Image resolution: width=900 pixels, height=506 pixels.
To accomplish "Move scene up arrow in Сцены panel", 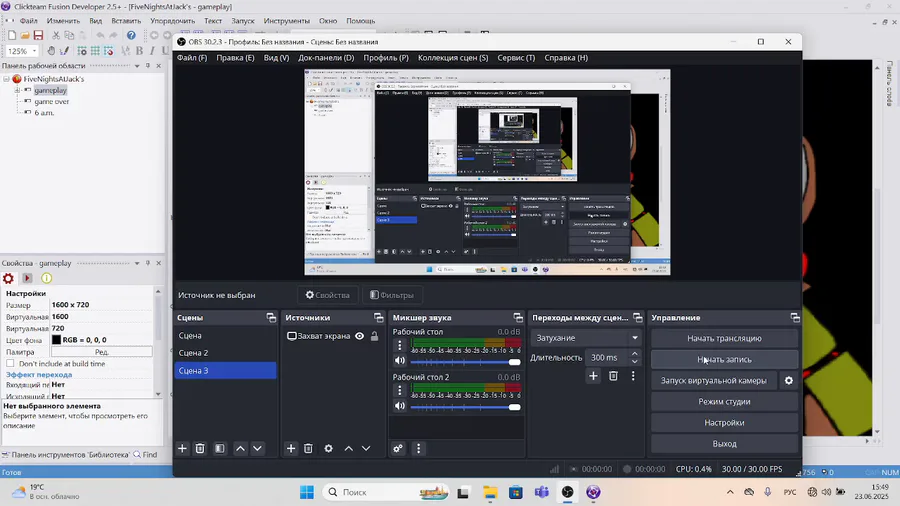I will coord(240,448).
